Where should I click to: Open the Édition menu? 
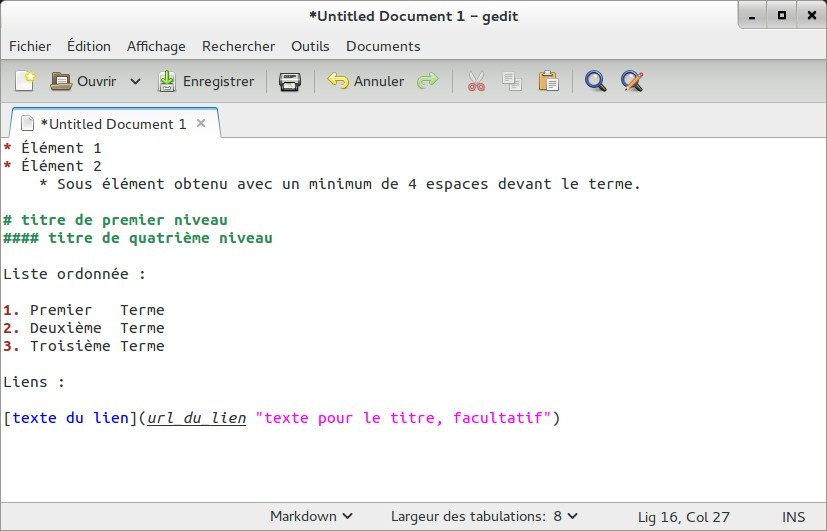point(89,46)
